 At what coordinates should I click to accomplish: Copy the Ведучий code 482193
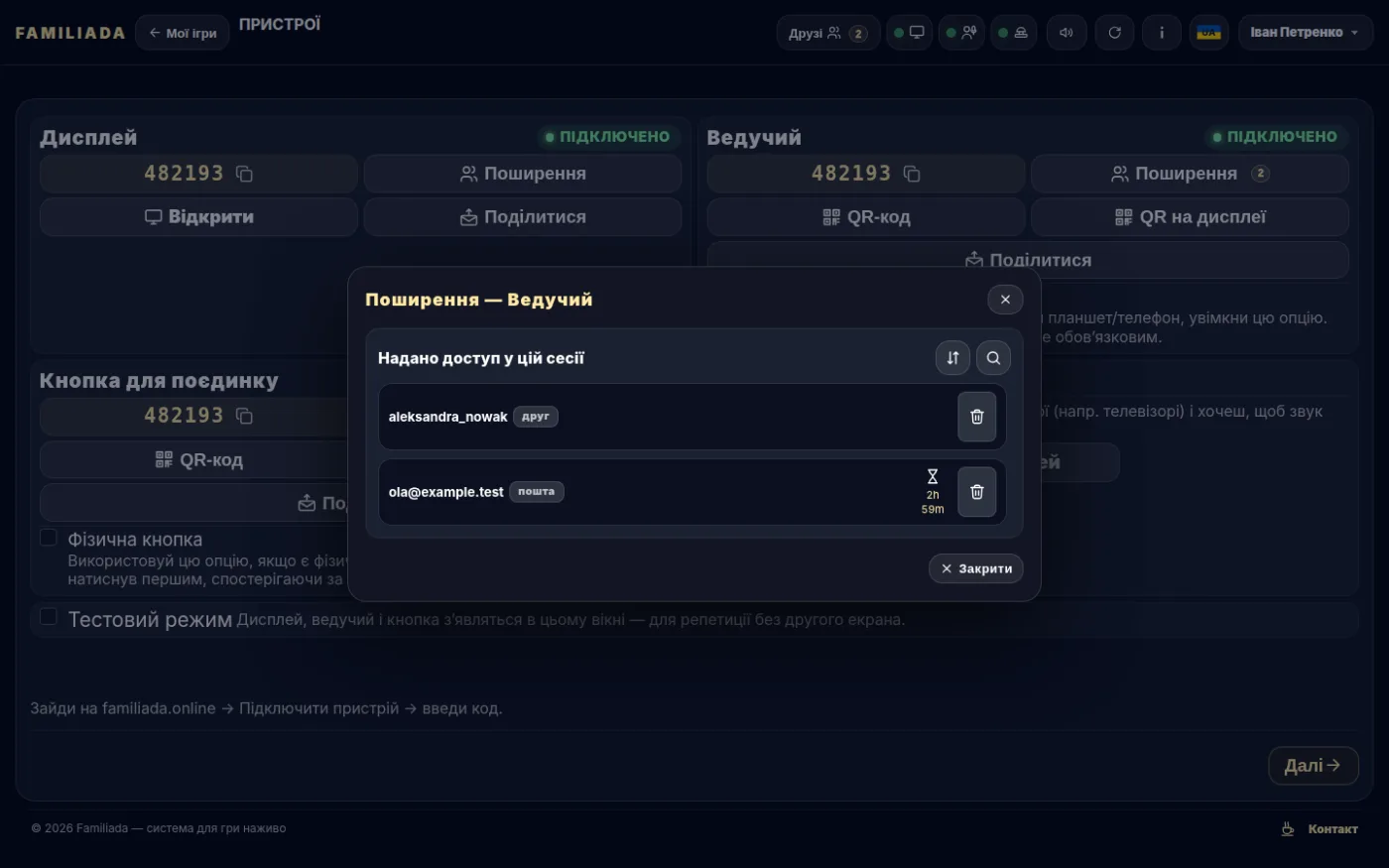(912, 174)
